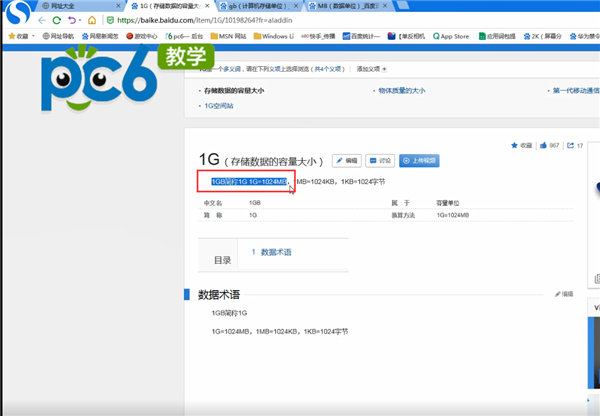Open the App Store bookmark
The height and width of the screenshot is (416, 600).
pos(451,36)
